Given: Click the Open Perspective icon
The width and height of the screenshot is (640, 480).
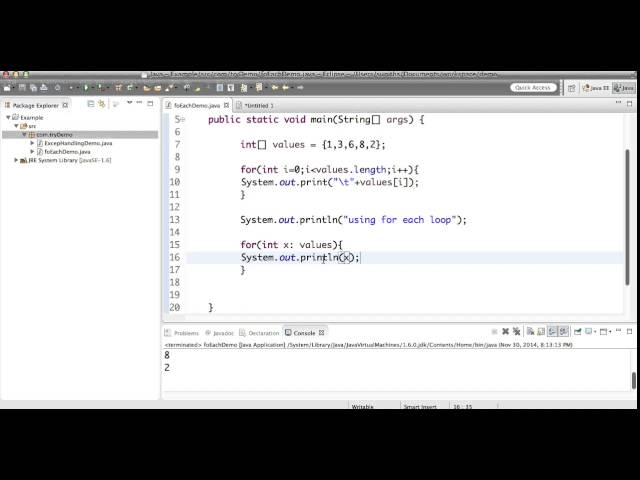Looking at the screenshot, I should click(571, 88).
